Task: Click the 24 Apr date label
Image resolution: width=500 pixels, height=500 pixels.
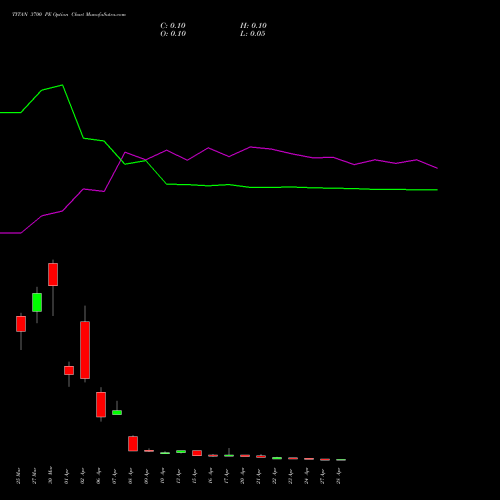Action: coord(306,476)
